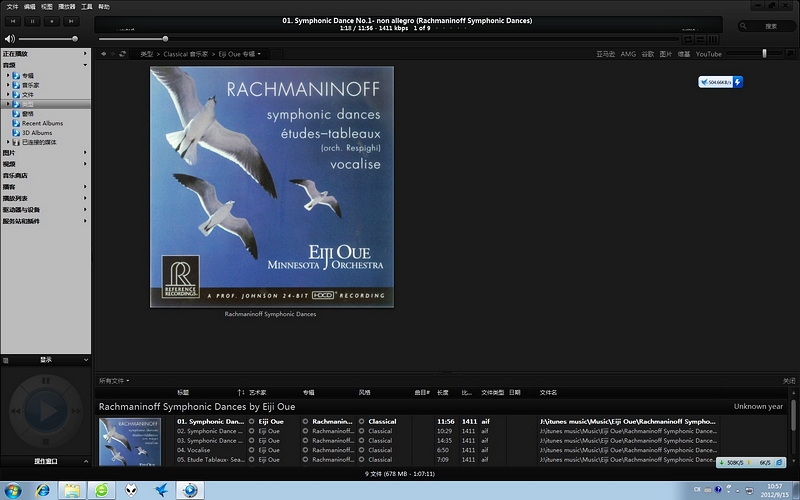800x500 pixels.
Task: Open the YouTube lookup link
Action: pyautogui.click(x=709, y=54)
